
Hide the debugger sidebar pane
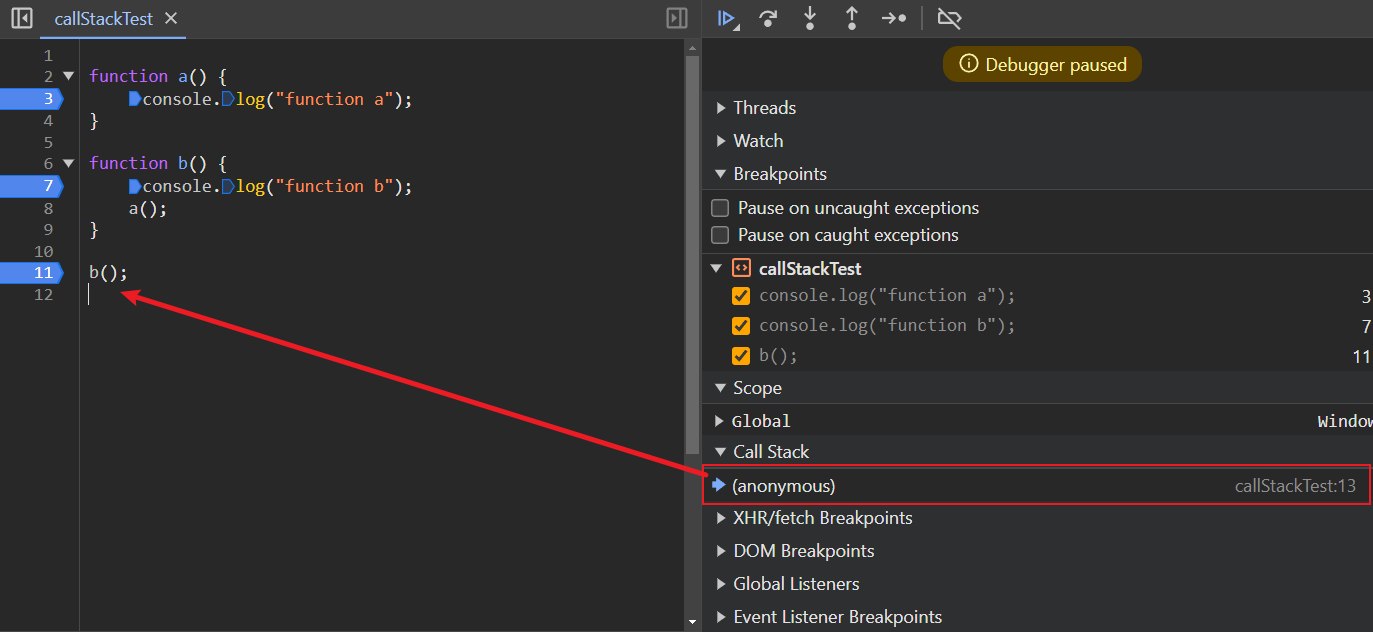[677, 18]
